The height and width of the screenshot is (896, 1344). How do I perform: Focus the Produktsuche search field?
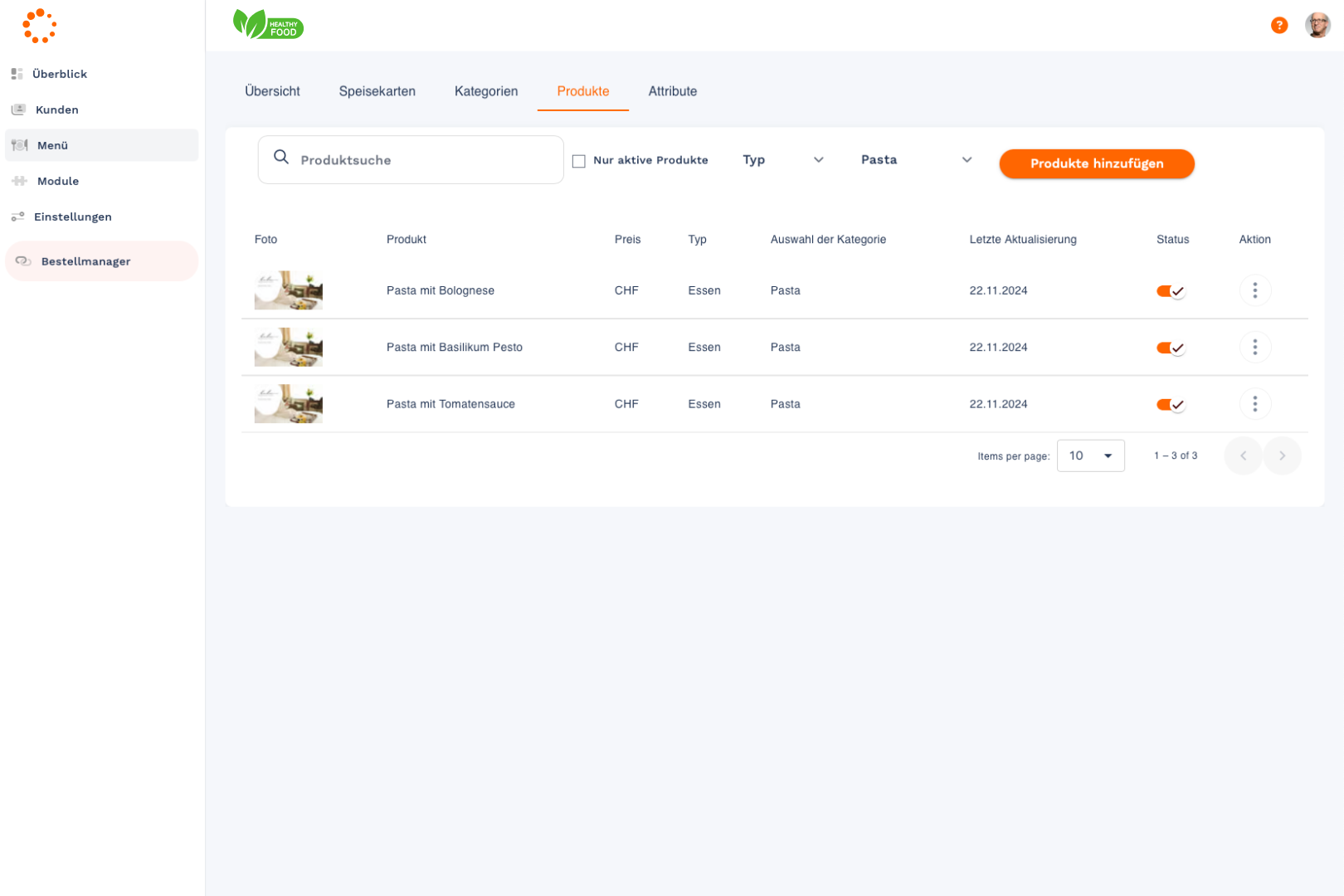click(x=423, y=160)
